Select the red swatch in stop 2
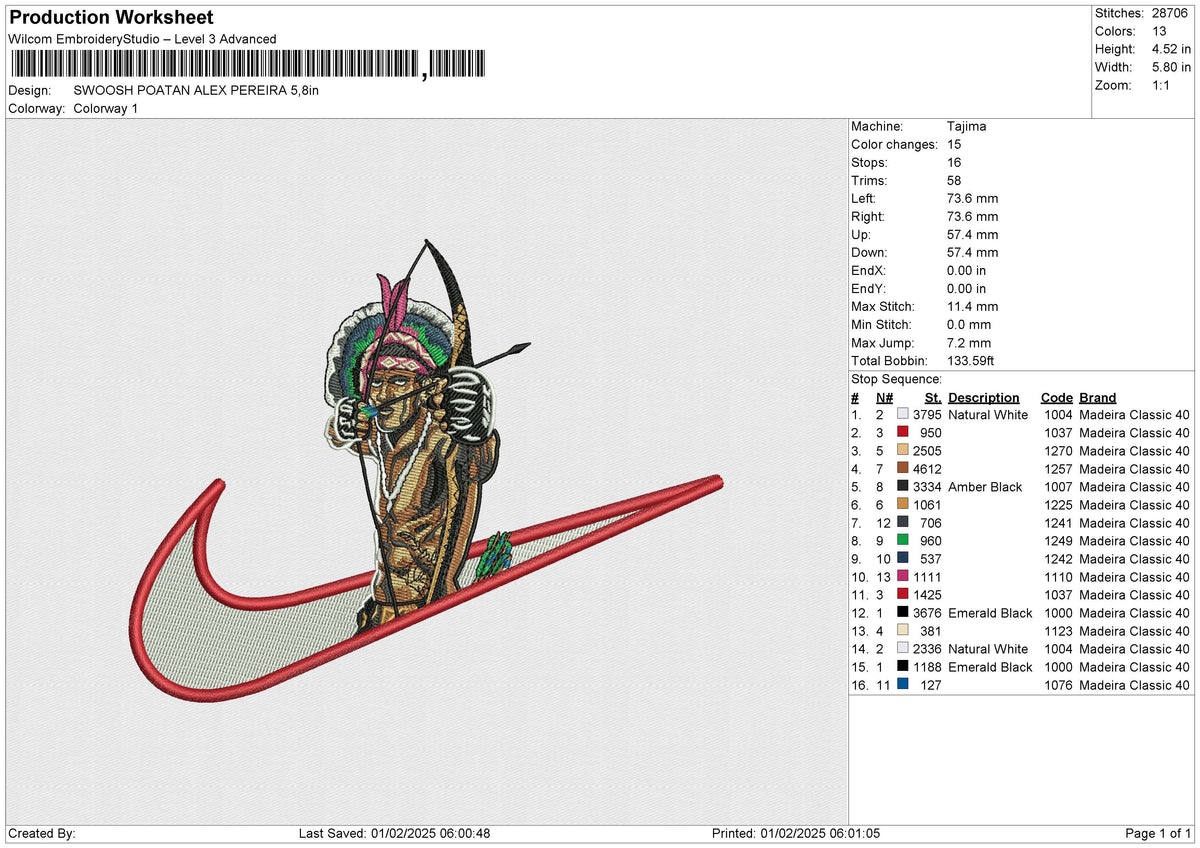 point(903,432)
